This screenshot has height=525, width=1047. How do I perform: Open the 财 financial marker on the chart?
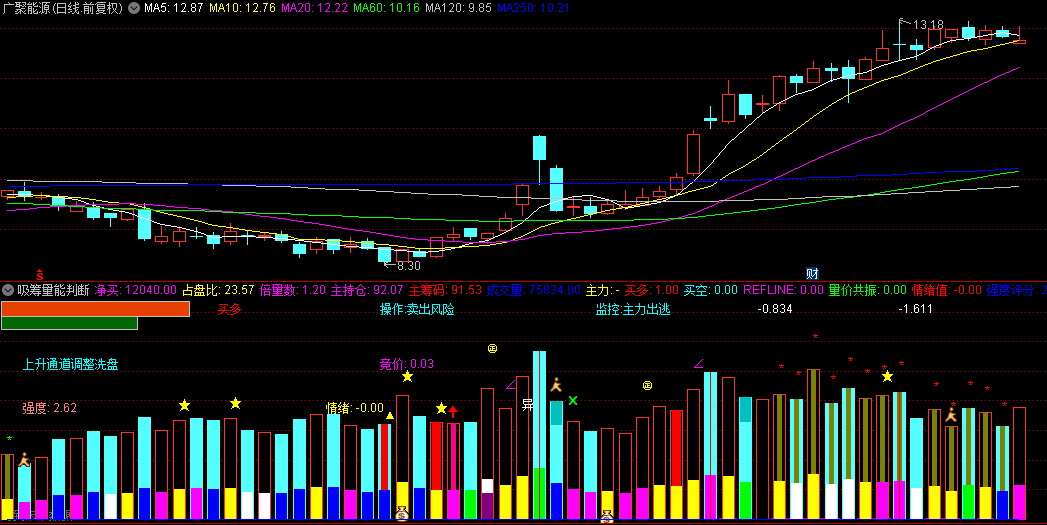tap(813, 273)
